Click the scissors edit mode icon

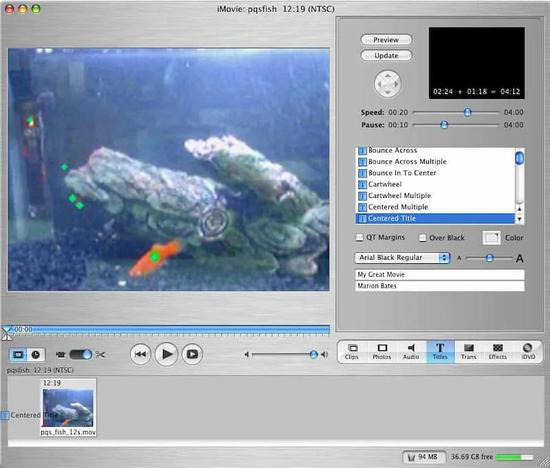pos(100,355)
